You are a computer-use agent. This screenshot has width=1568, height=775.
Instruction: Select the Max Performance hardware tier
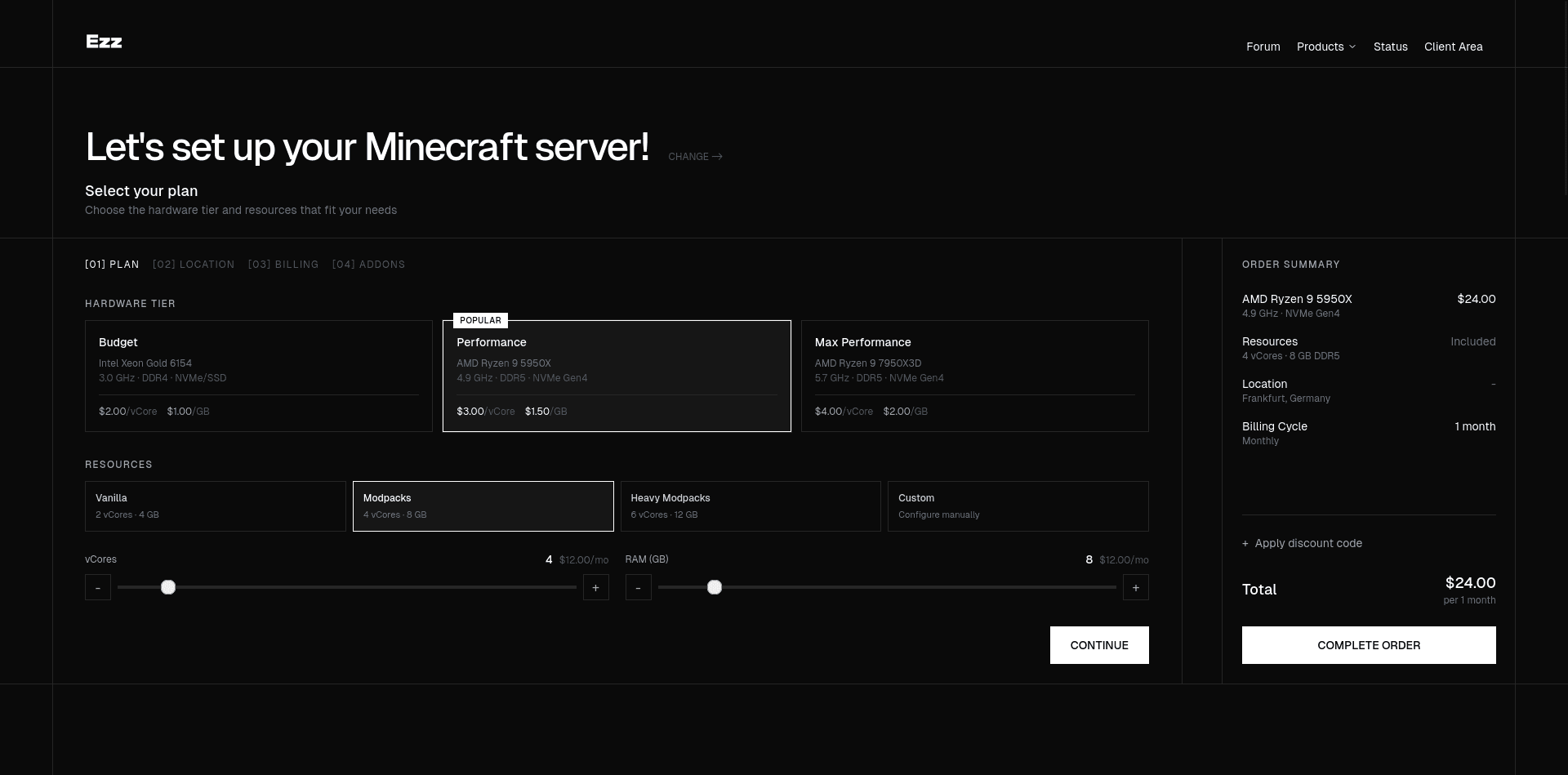click(974, 376)
